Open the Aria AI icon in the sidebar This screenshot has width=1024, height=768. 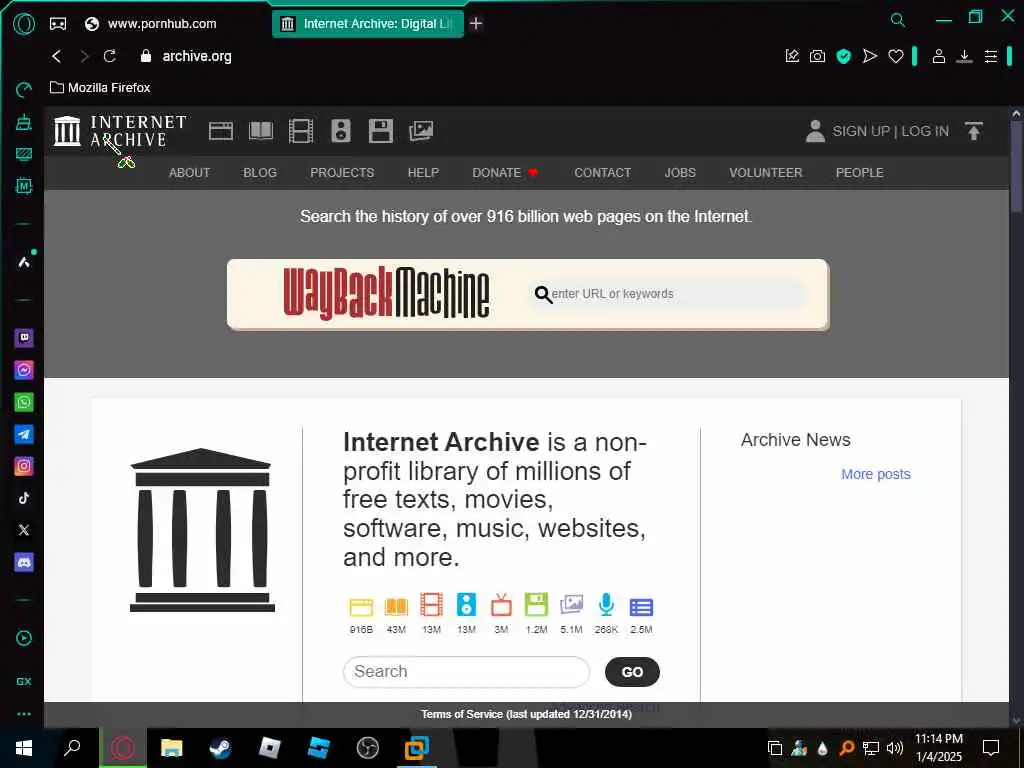(24, 262)
